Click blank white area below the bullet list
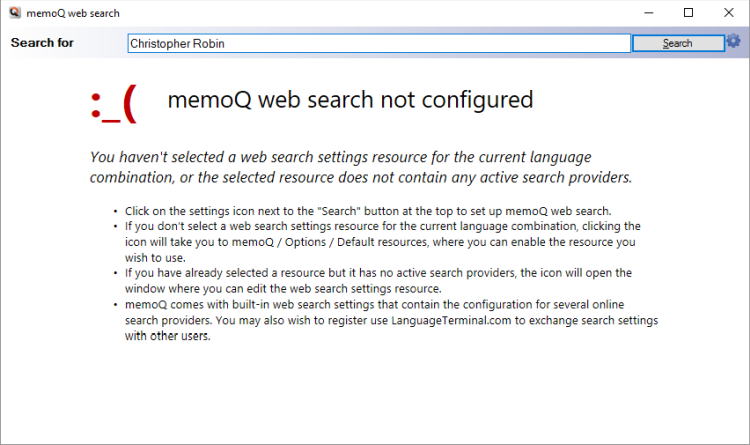Viewport: 750px width, 445px height. [x=375, y=395]
